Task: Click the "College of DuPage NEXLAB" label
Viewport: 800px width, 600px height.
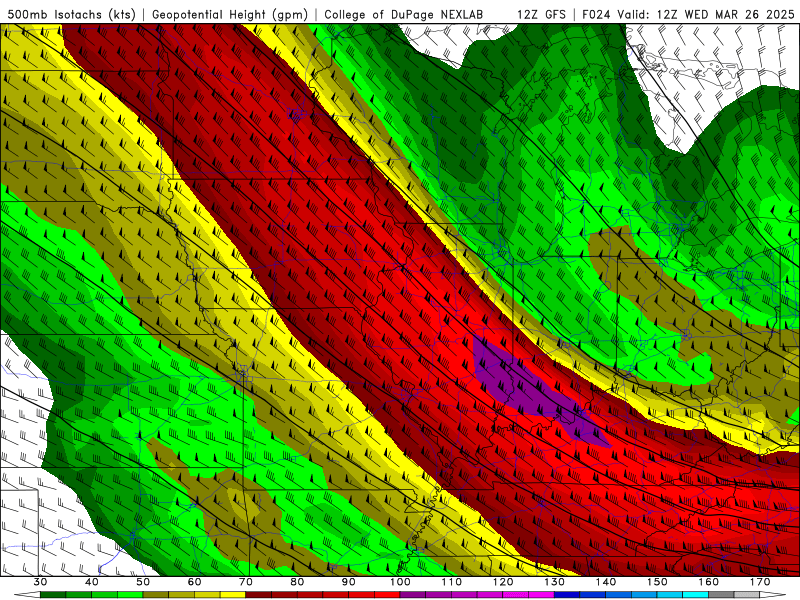Action: [404, 14]
